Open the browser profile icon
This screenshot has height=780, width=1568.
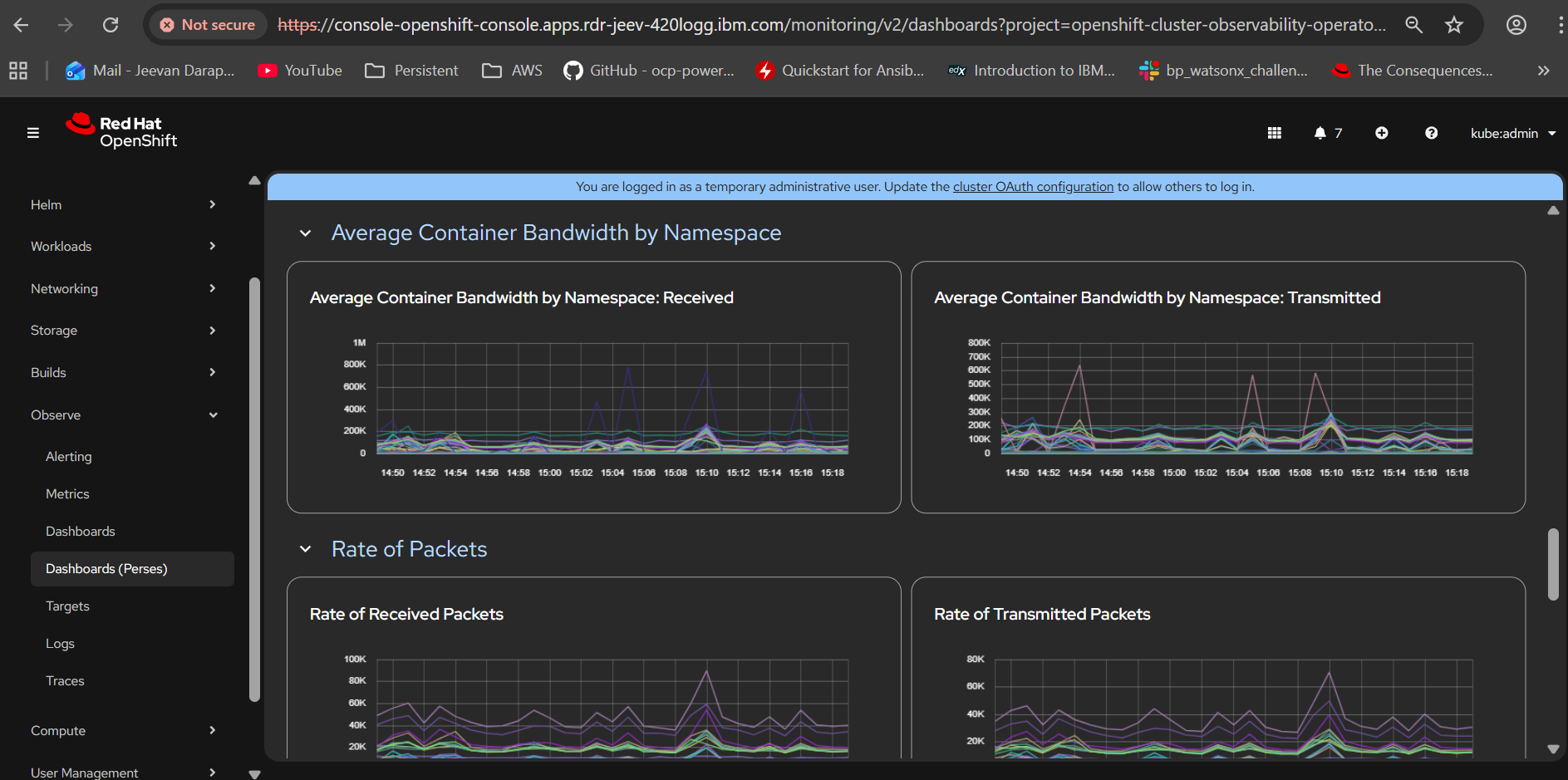pyautogui.click(x=1516, y=25)
